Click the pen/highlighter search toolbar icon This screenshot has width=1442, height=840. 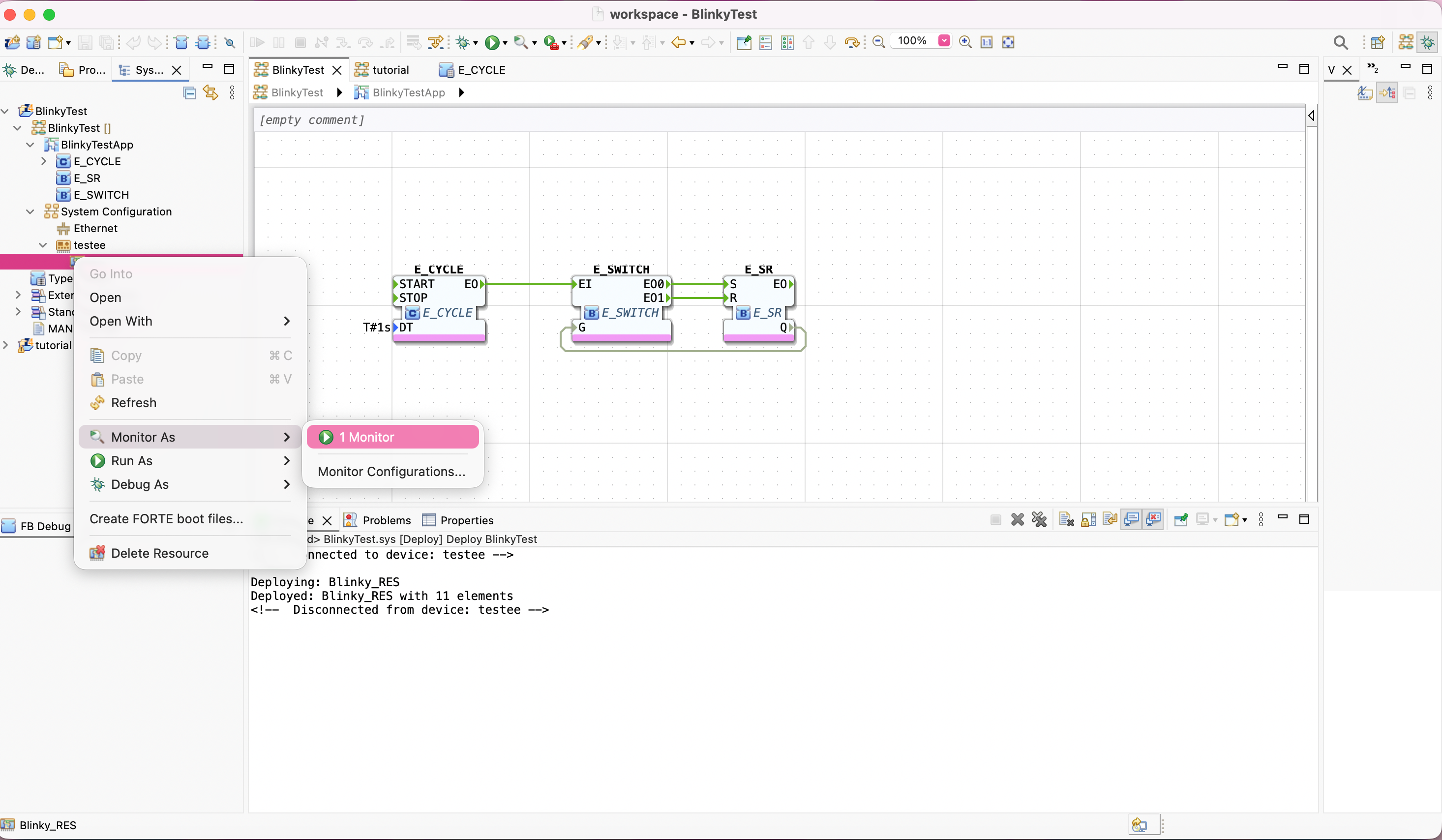[585, 42]
